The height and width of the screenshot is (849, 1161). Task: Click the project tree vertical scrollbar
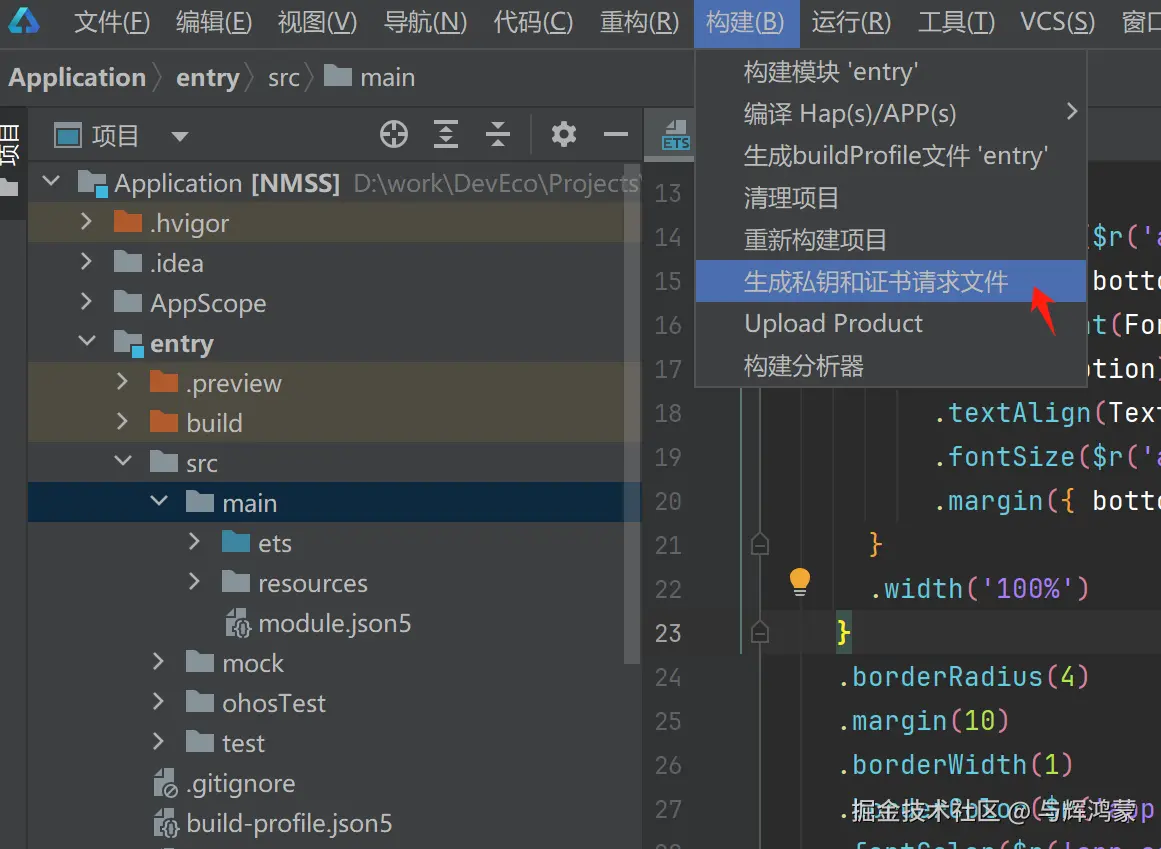pos(632,415)
